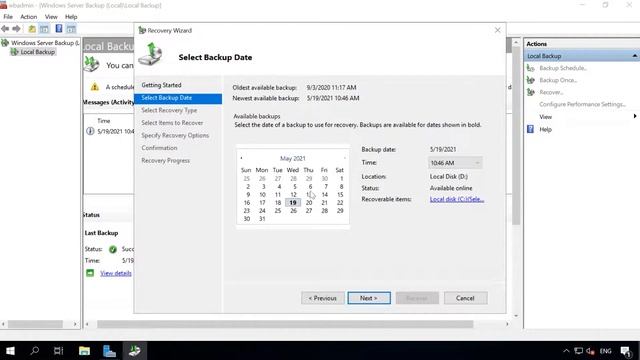The width and height of the screenshot is (640, 360).
Task: Open the notification center icon
Action: click(626, 351)
